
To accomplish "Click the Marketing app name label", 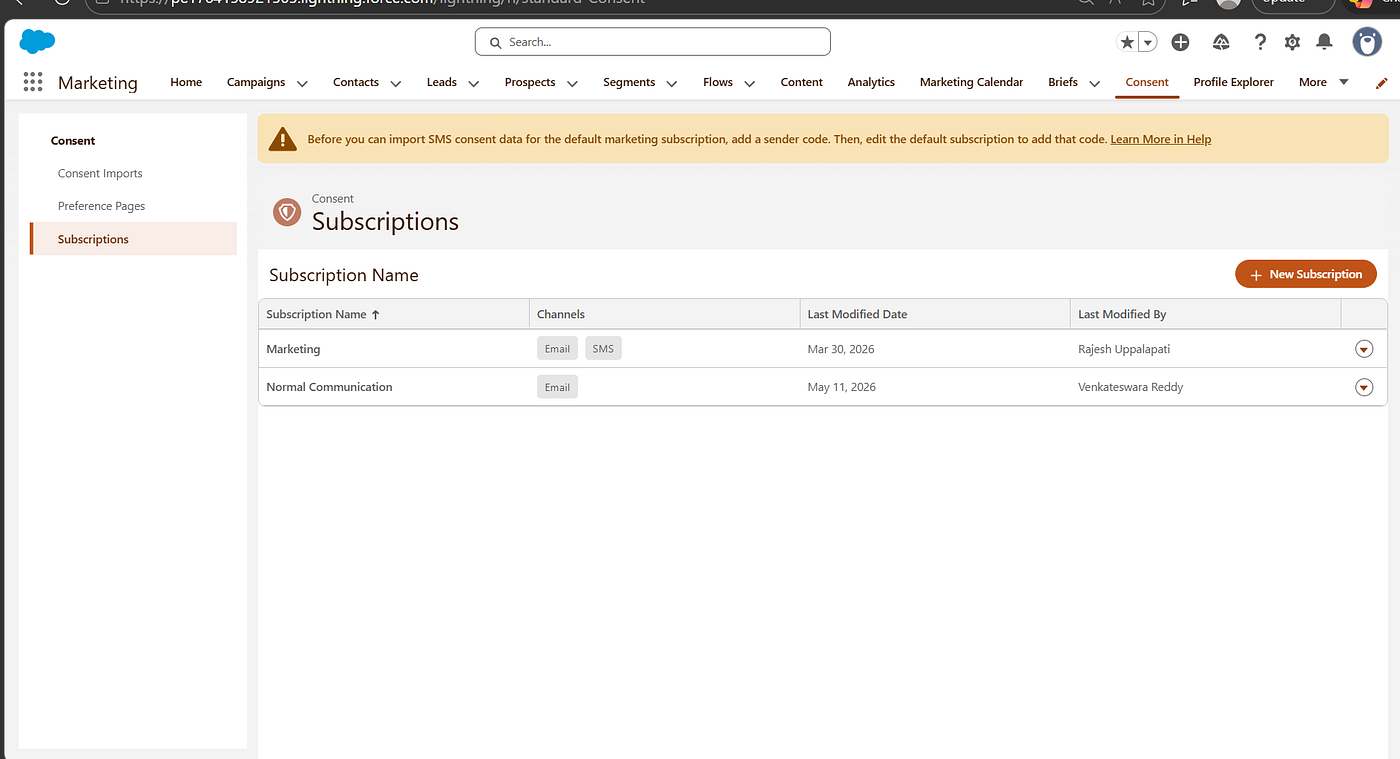I will coord(98,83).
